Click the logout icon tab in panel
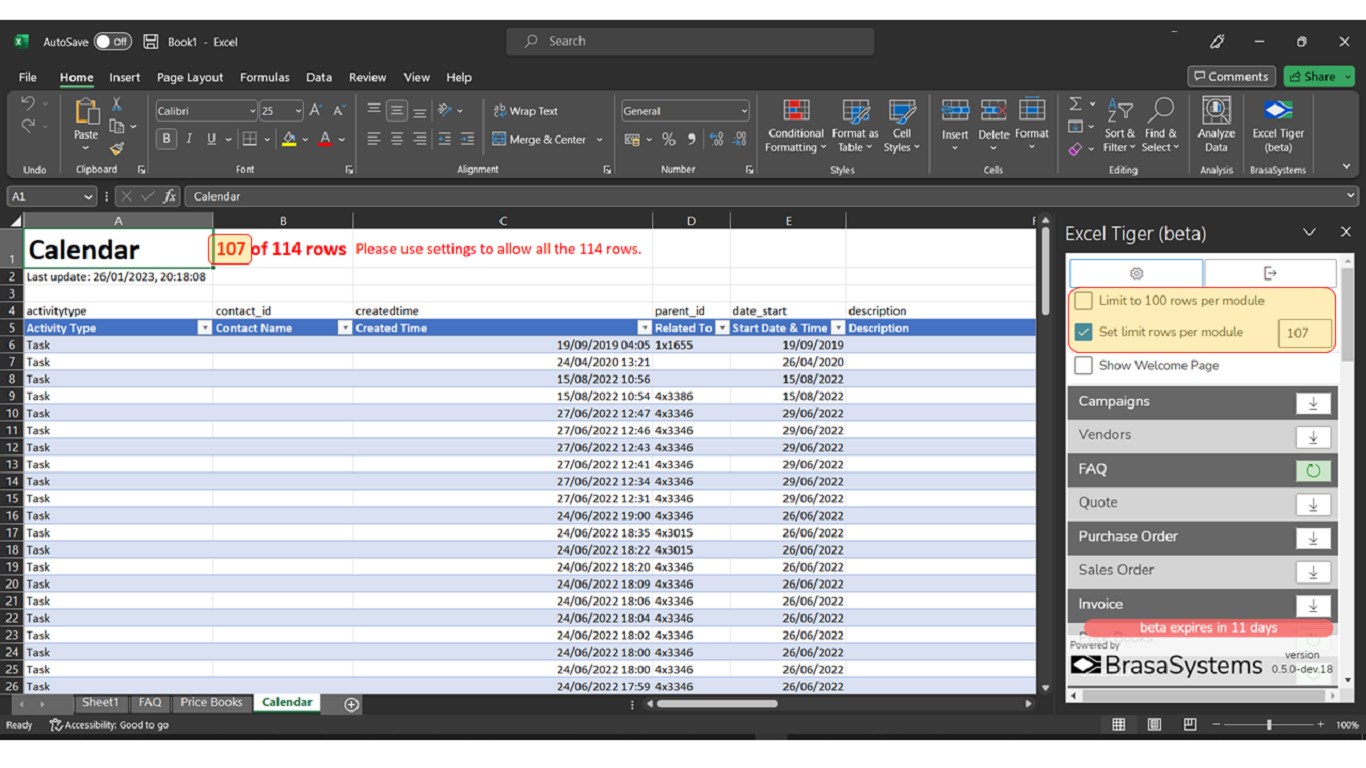Image resolution: width=1366 pixels, height=768 pixels. coord(1270,273)
